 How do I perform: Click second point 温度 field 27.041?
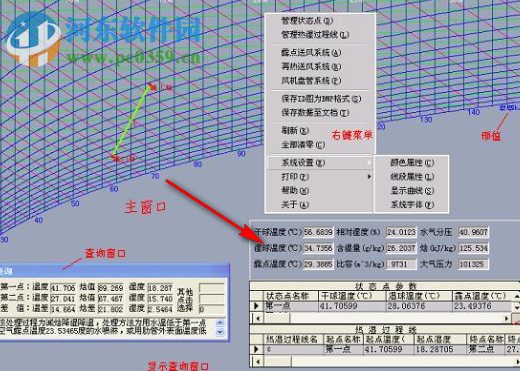[63, 298]
